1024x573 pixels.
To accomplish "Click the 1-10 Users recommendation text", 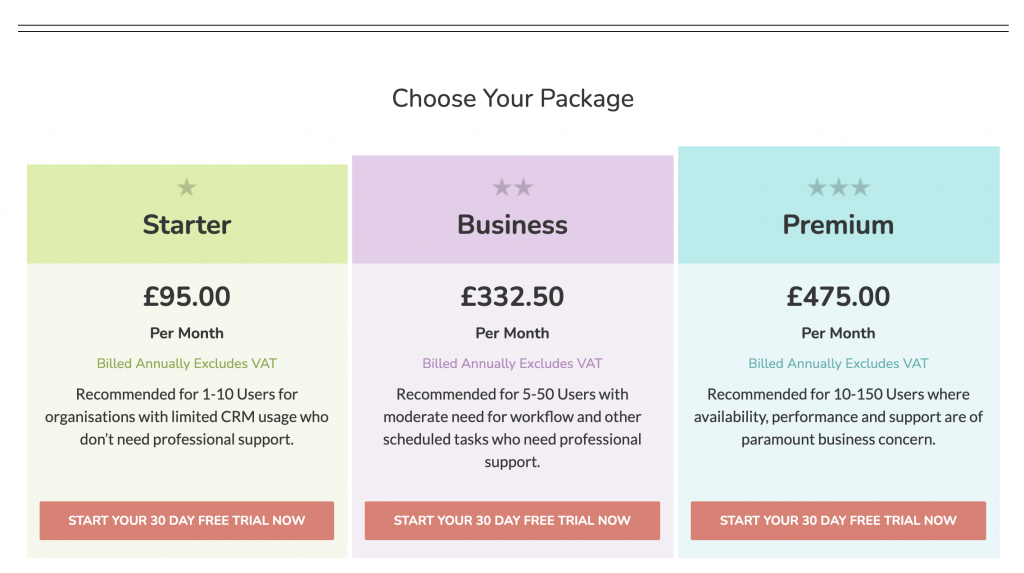I will (x=187, y=417).
